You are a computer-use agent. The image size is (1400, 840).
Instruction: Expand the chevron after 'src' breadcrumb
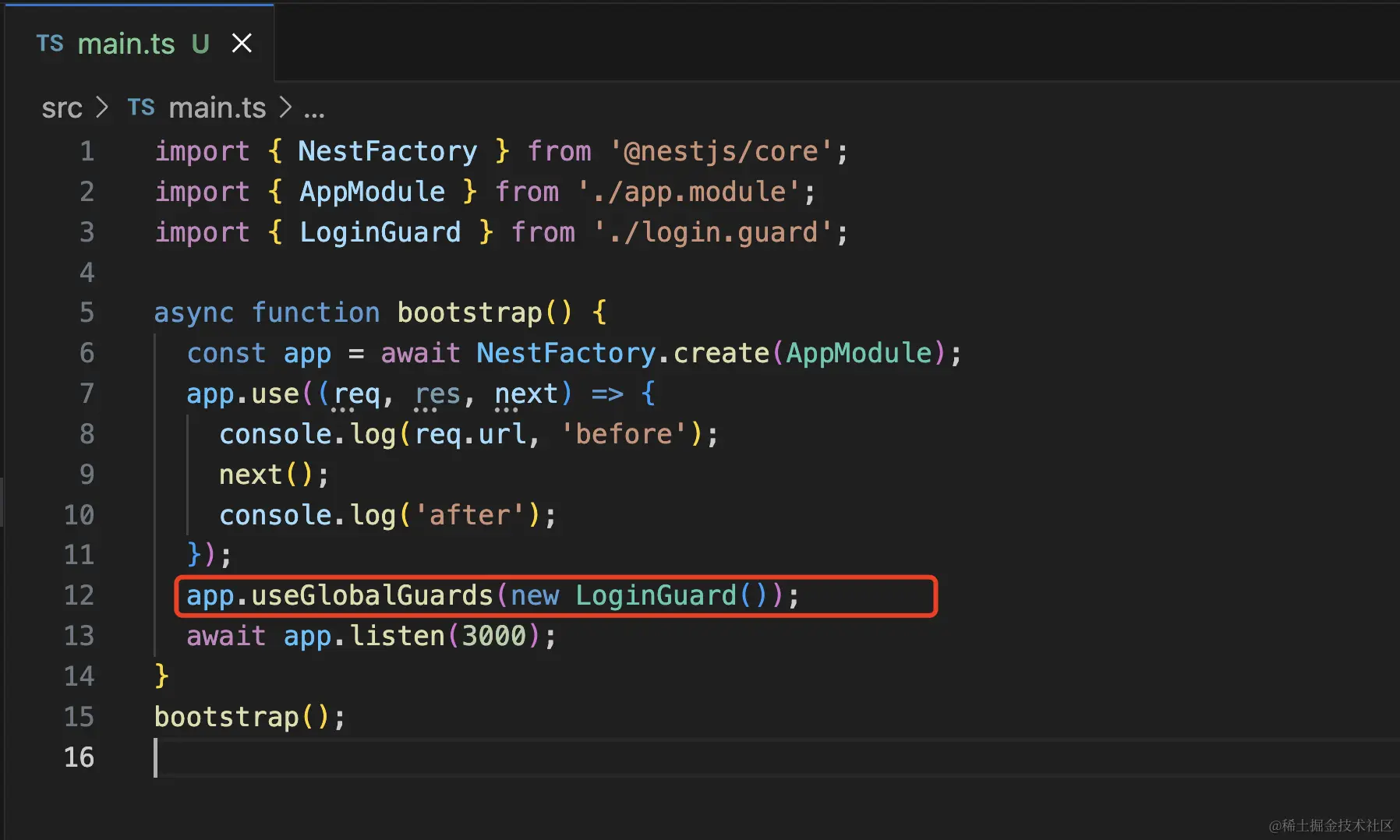tap(102, 108)
